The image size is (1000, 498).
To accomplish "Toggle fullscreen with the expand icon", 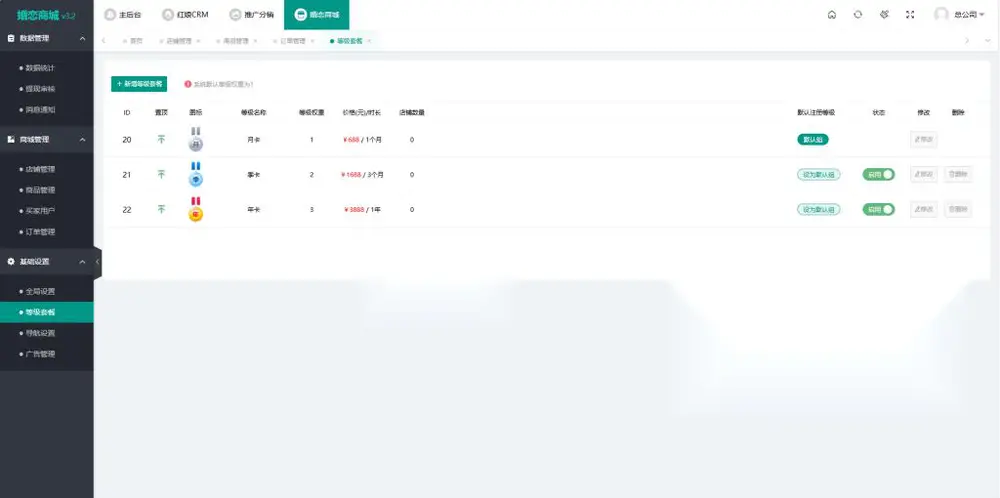I will tap(910, 15).
